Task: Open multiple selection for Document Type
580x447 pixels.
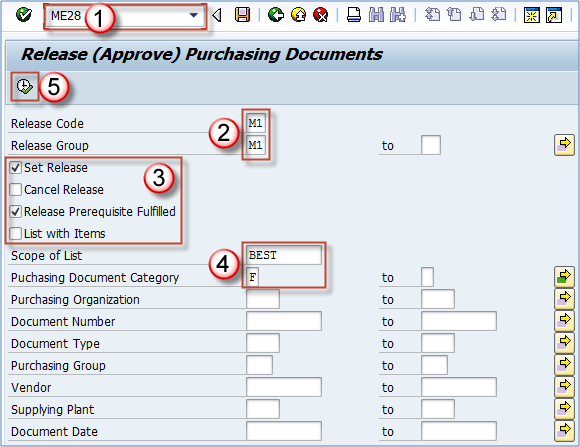Action: [x=564, y=343]
